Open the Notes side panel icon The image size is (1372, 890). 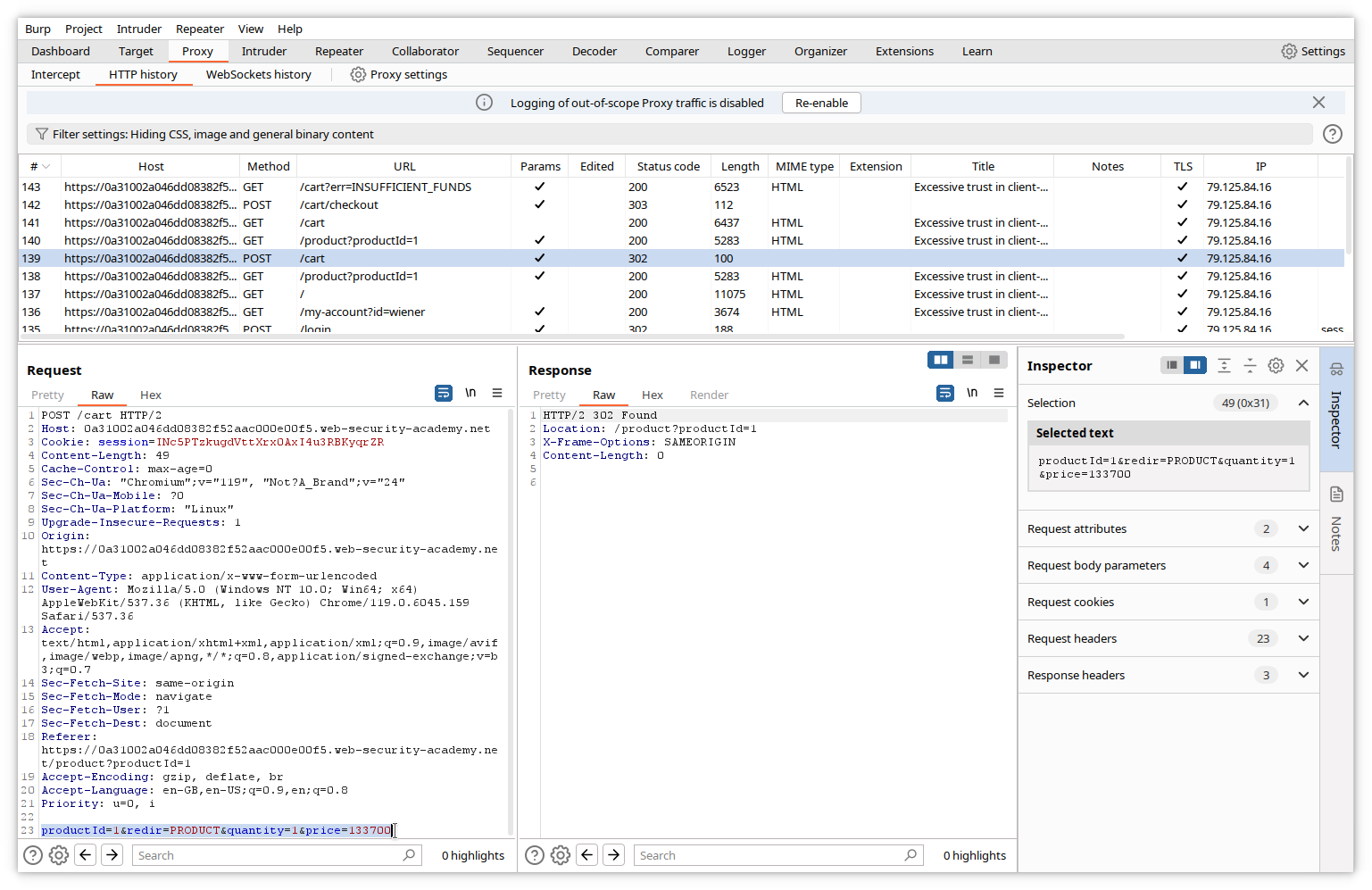coord(1336,495)
